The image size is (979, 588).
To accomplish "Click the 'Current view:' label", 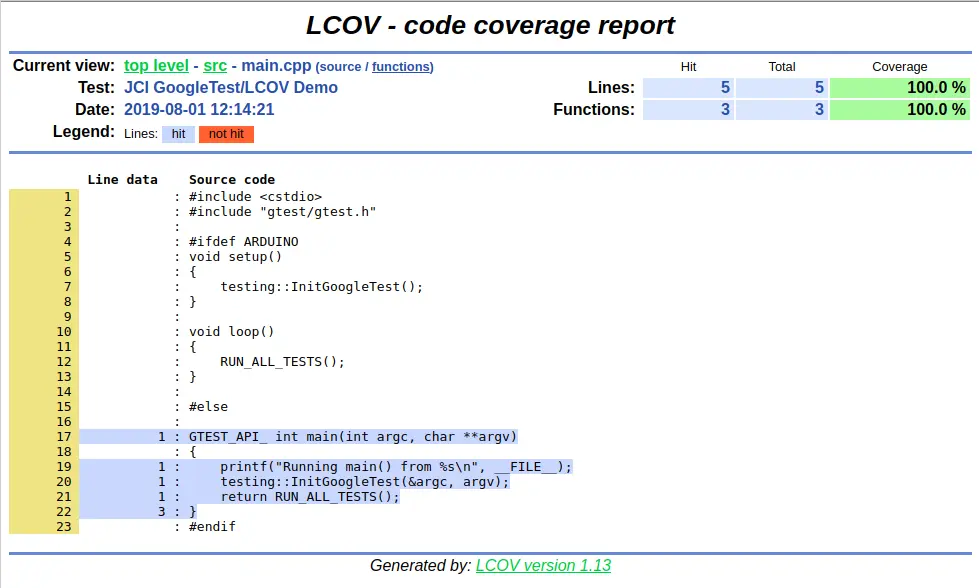I will click(x=64, y=66).
